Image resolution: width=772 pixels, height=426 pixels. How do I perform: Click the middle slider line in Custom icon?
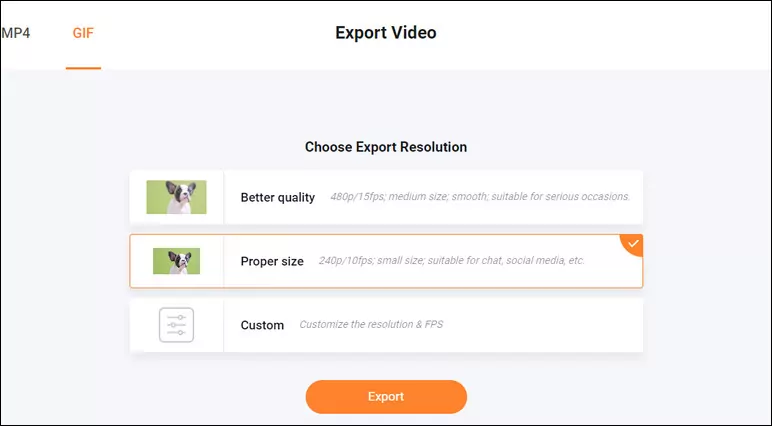pos(176,325)
